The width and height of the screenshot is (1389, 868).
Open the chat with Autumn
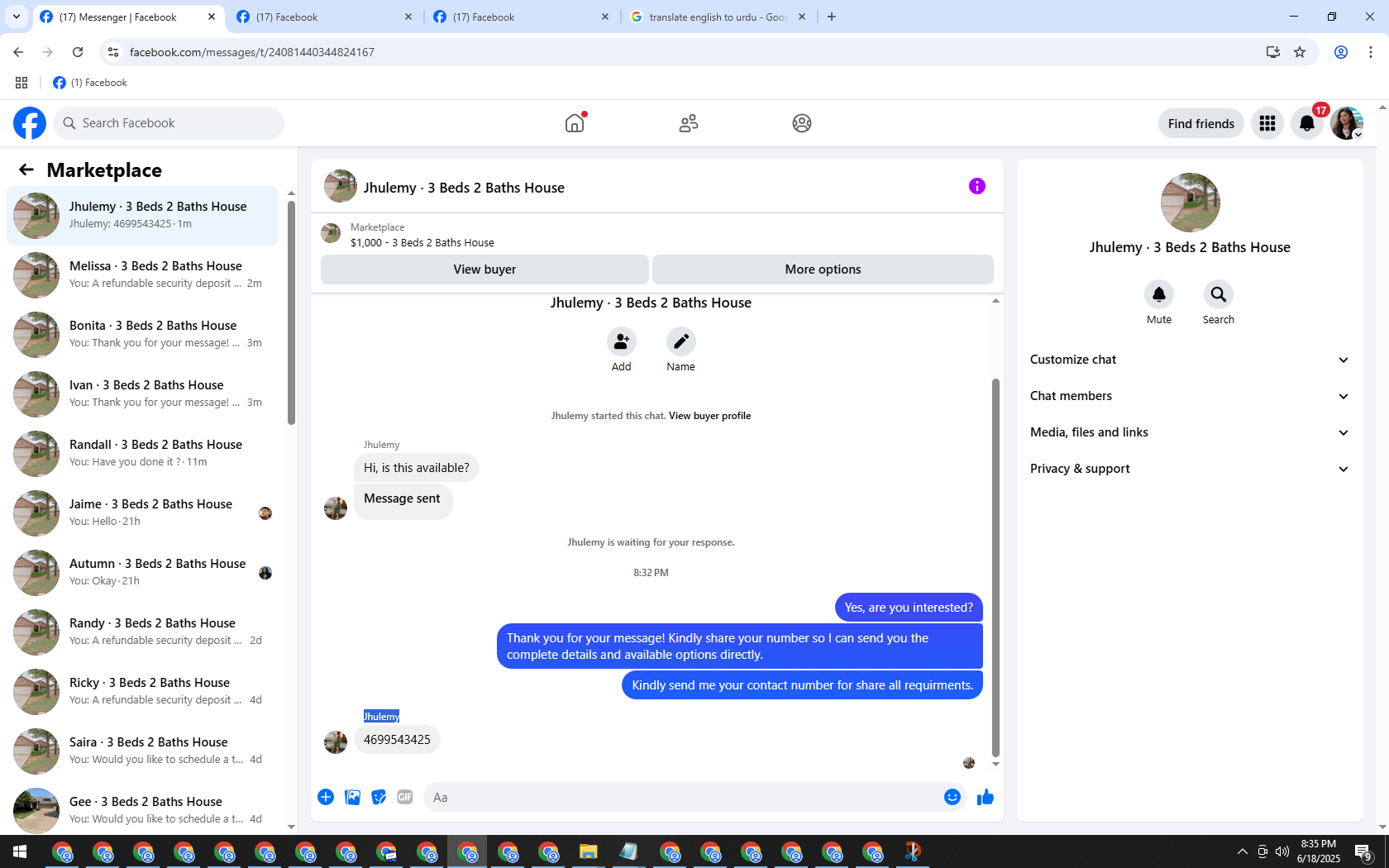point(143,572)
